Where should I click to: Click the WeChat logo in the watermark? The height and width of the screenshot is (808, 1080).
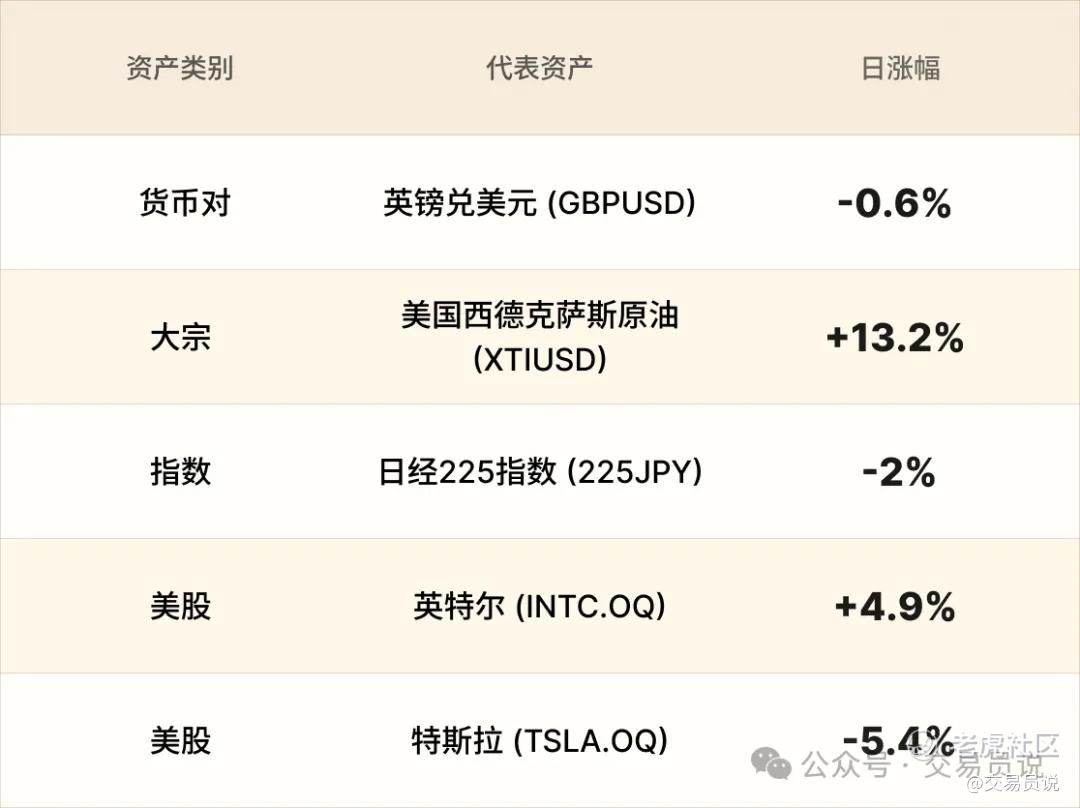[x=771, y=765]
